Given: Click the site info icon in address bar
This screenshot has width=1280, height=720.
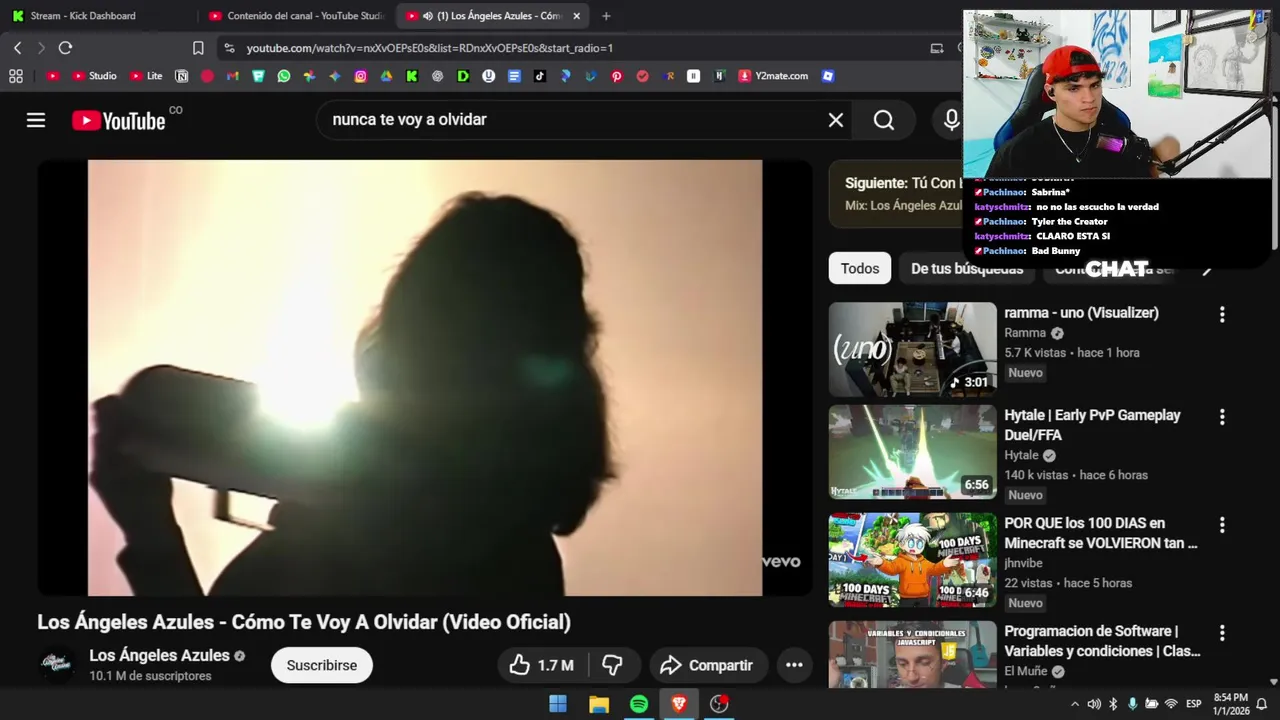Looking at the screenshot, I should click(x=229, y=48).
